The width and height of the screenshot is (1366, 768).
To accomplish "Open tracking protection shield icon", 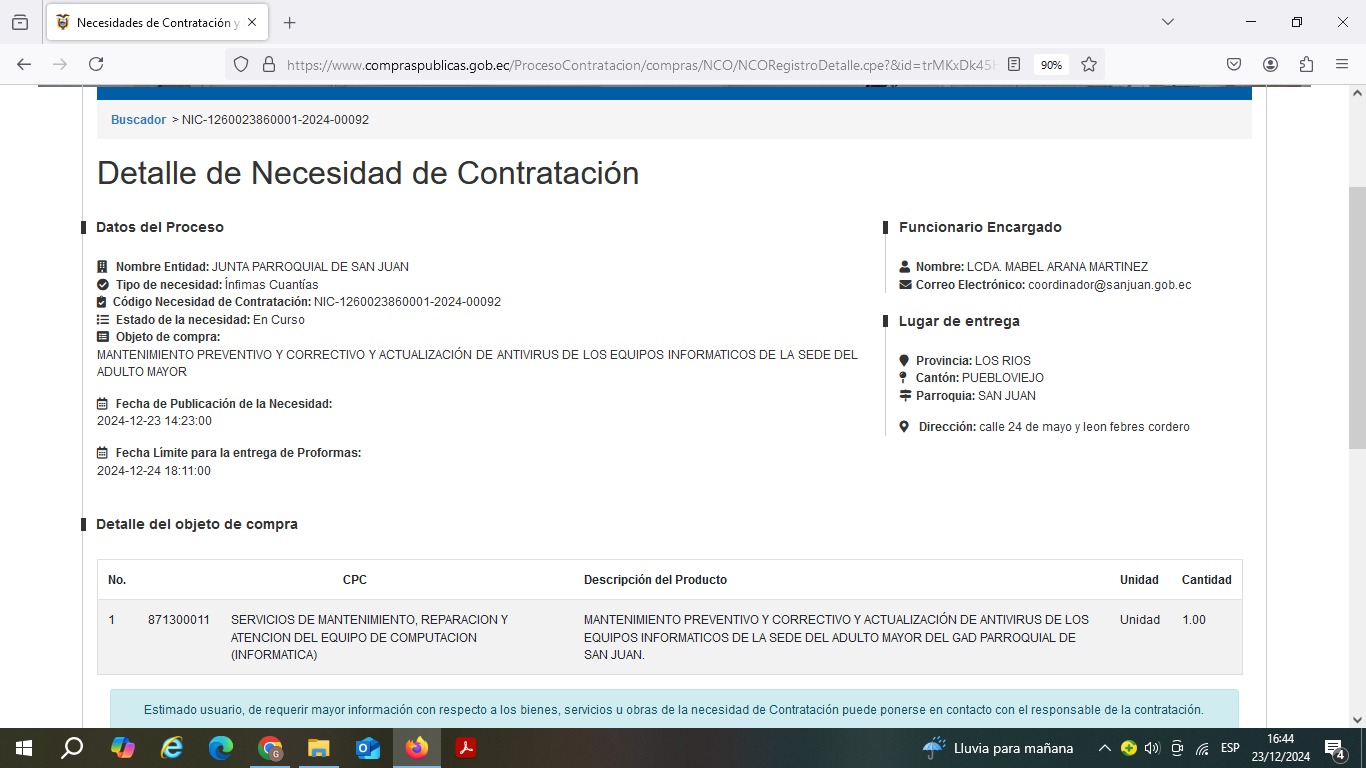I will click(241, 64).
